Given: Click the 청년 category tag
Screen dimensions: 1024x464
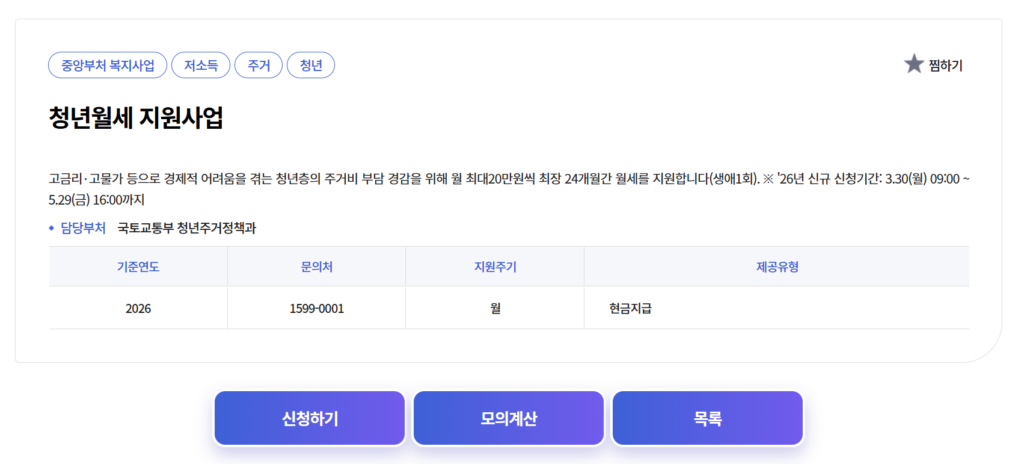Looking at the screenshot, I should [311, 66].
